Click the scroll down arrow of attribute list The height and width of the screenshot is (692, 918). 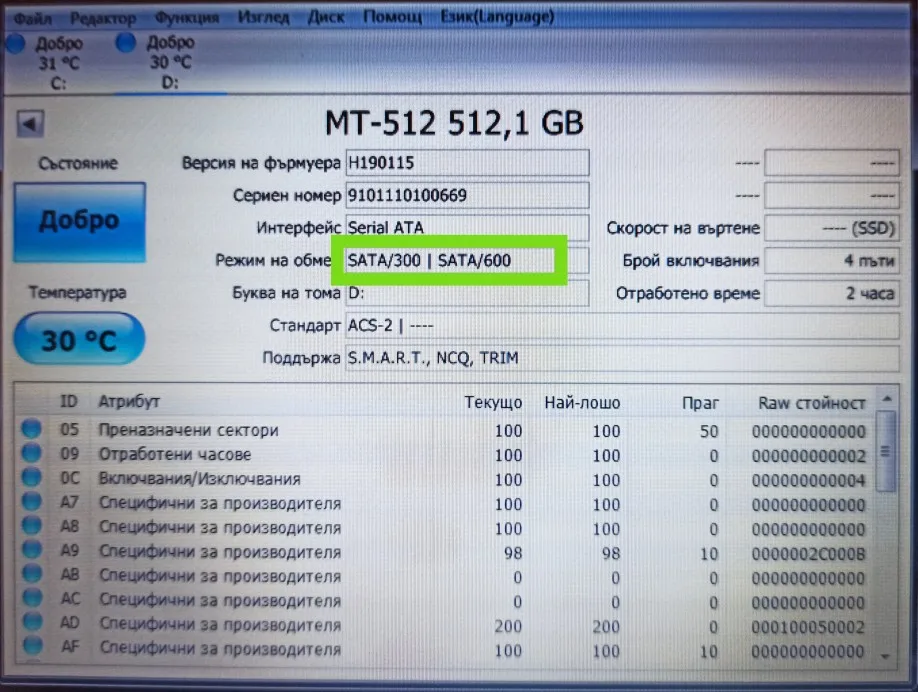[x=886, y=657]
